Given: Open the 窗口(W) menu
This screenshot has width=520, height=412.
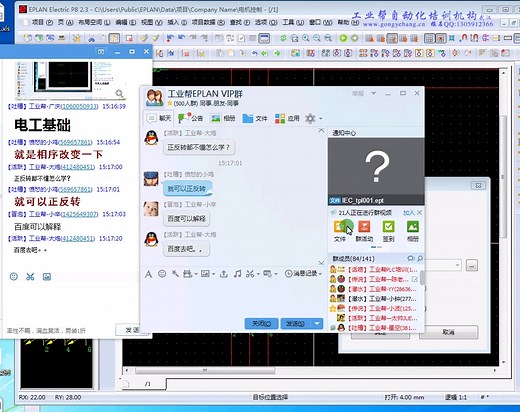Looking at the screenshot, I should 320,22.
